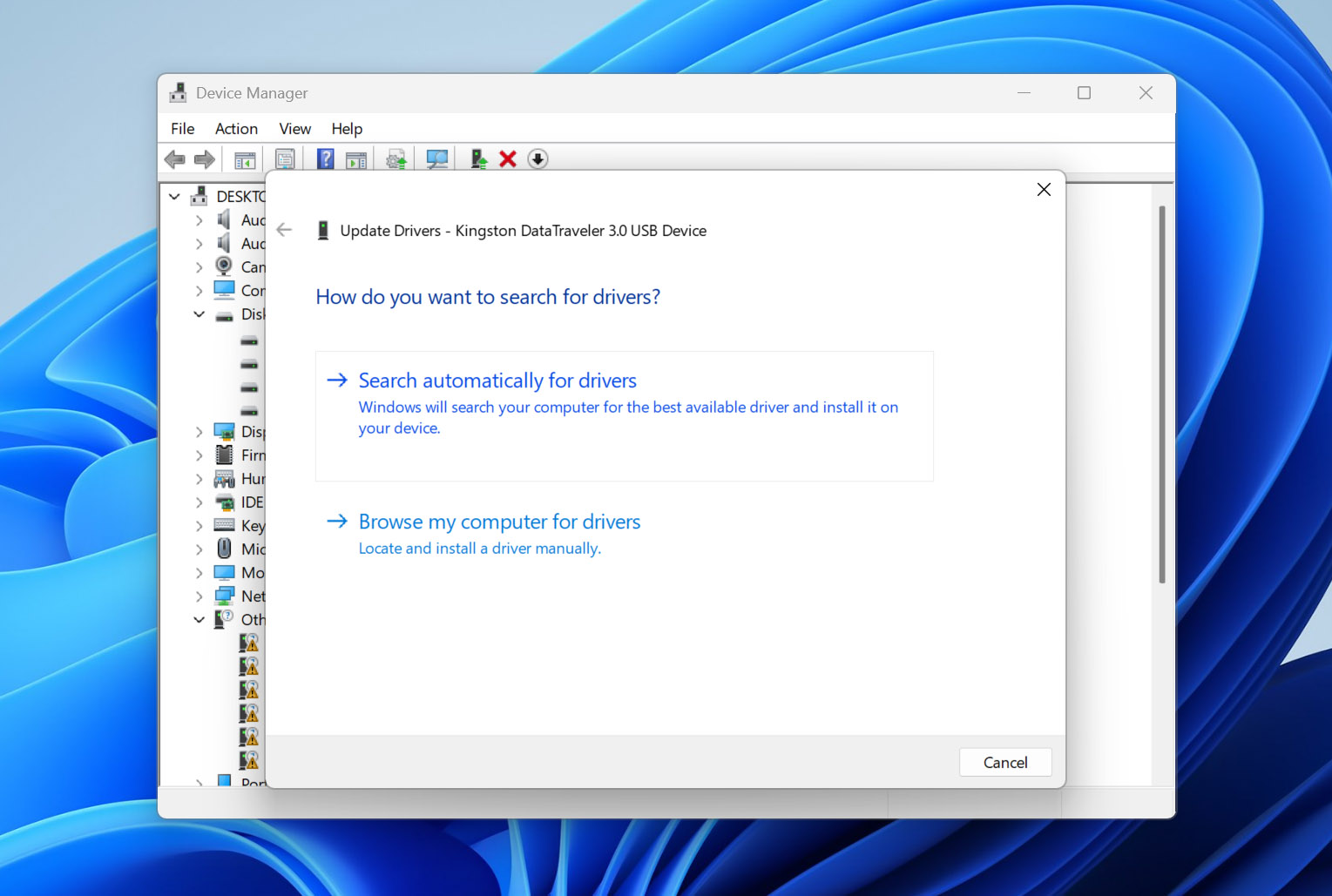The image size is (1332, 896).
Task: Click the IDE controllers category icon
Action: (x=224, y=502)
